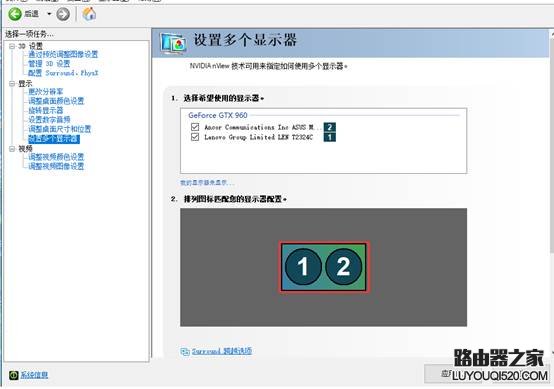554x389 pixels.
Task: Click the green Back arrow icon
Action: point(15,14)
